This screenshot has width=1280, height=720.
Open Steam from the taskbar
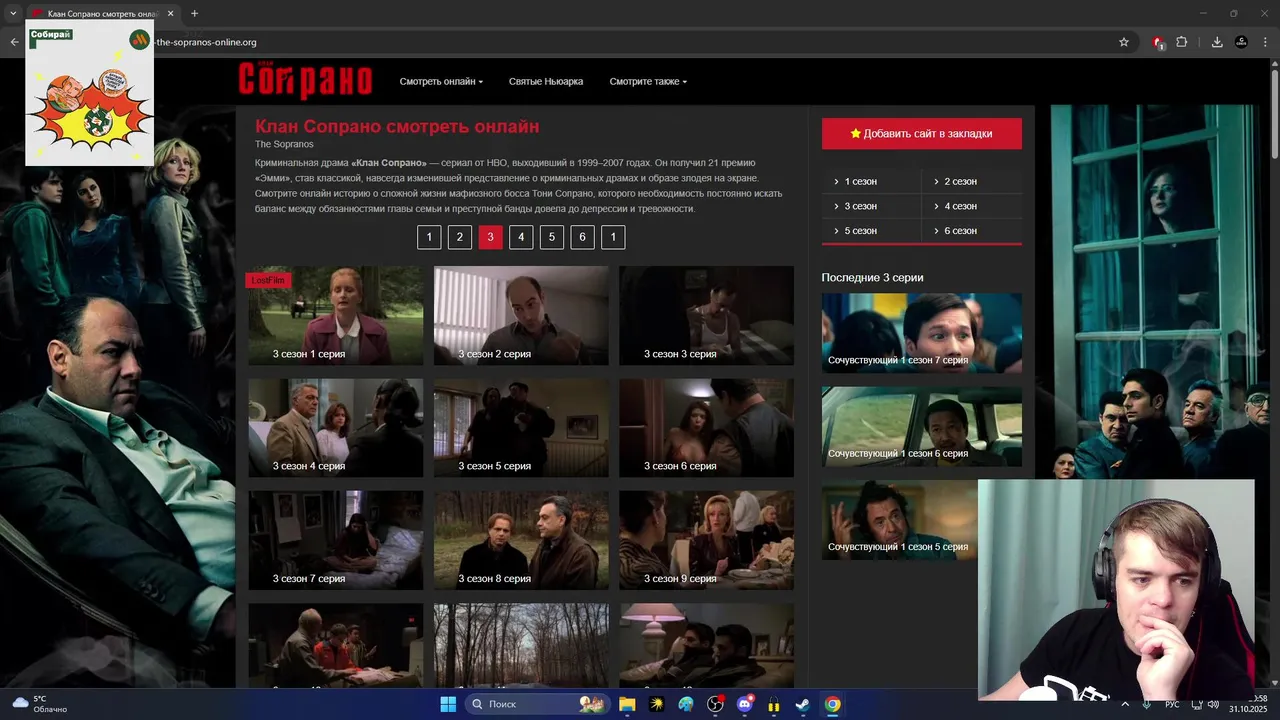point(803,704)
